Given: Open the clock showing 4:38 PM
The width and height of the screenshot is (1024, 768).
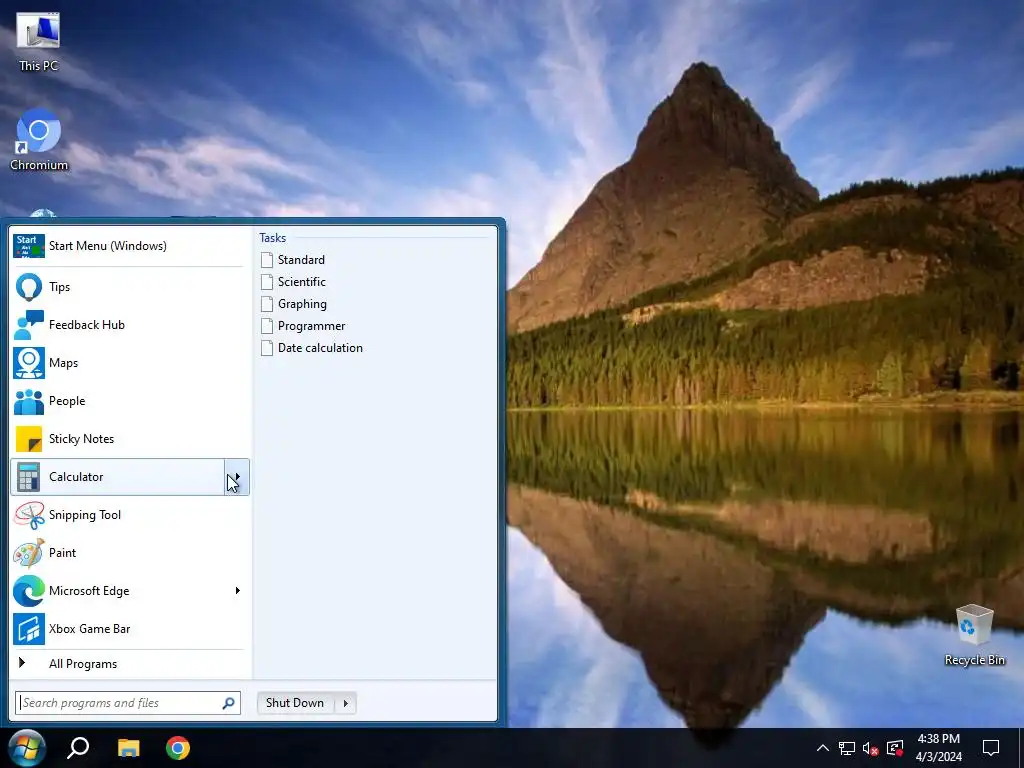Looking at the screenshot, I should click(938, 748).
